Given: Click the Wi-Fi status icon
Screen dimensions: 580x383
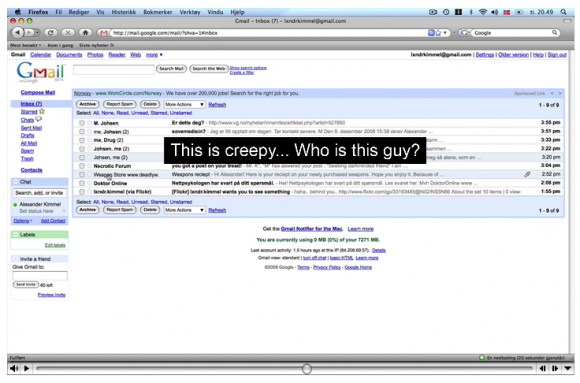Looking at the screenshot, I should tap(483, 12).
